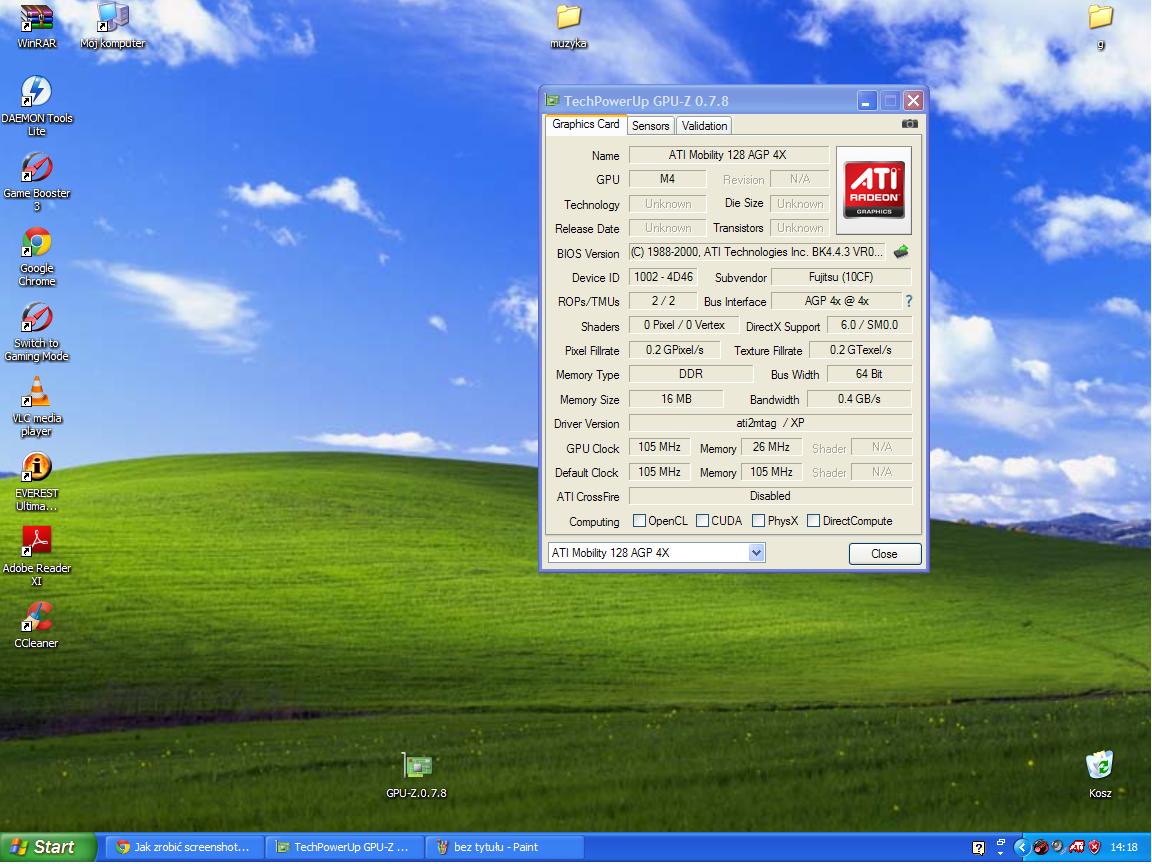
Task: Switch to the Sensors tab
Action: pos(650,126)
